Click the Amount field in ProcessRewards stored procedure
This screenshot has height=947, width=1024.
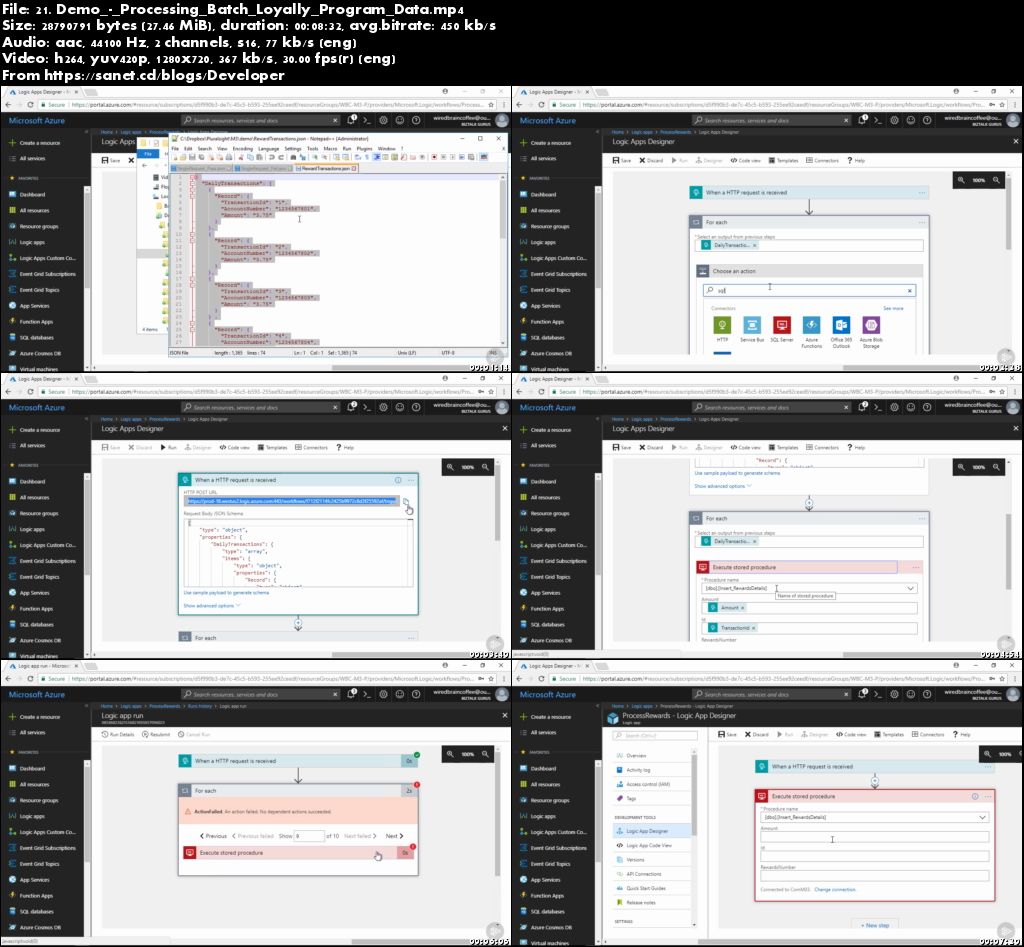[874, 837]
